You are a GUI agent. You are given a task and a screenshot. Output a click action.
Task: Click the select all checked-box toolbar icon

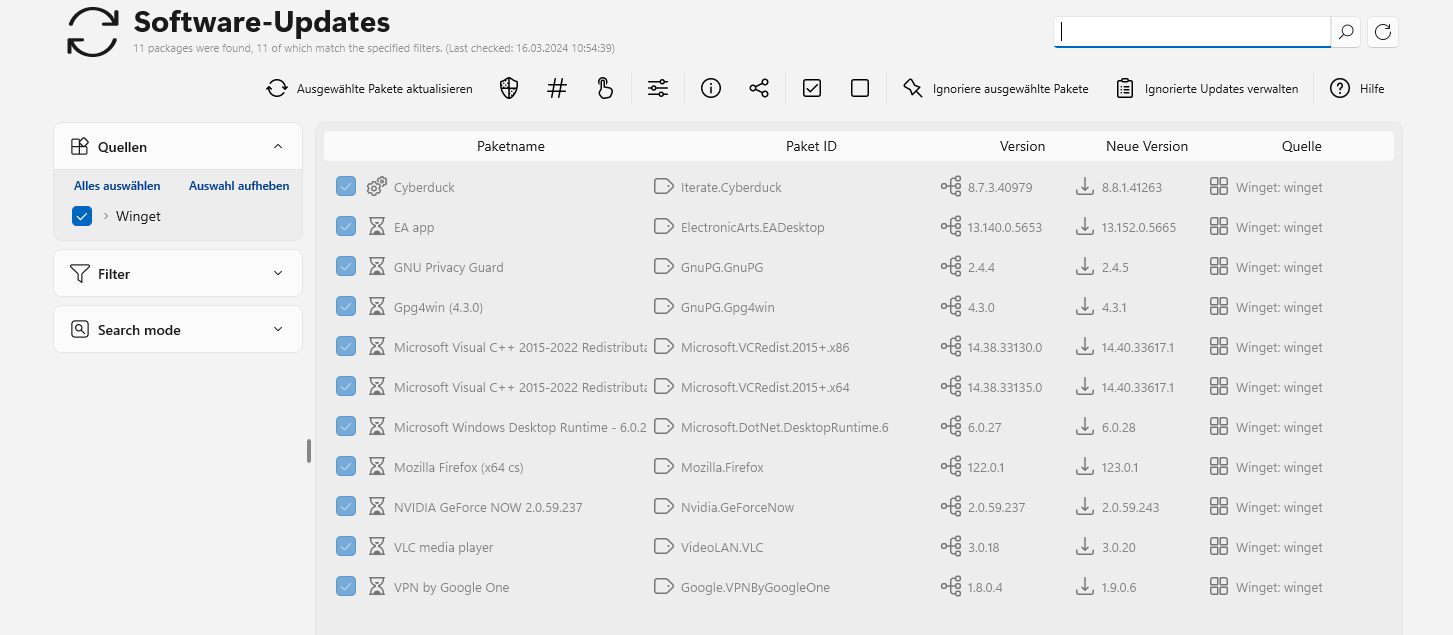point(812,89)
